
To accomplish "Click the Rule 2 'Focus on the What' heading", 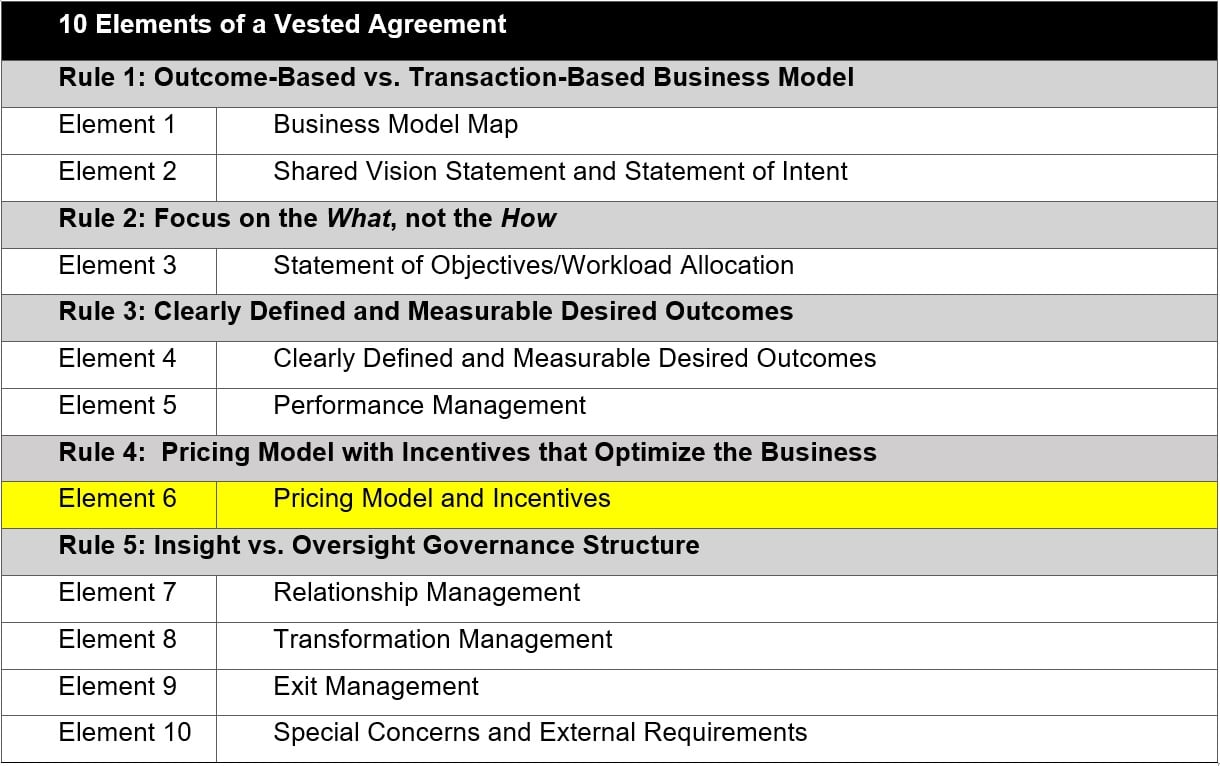I will pos(307,219).
